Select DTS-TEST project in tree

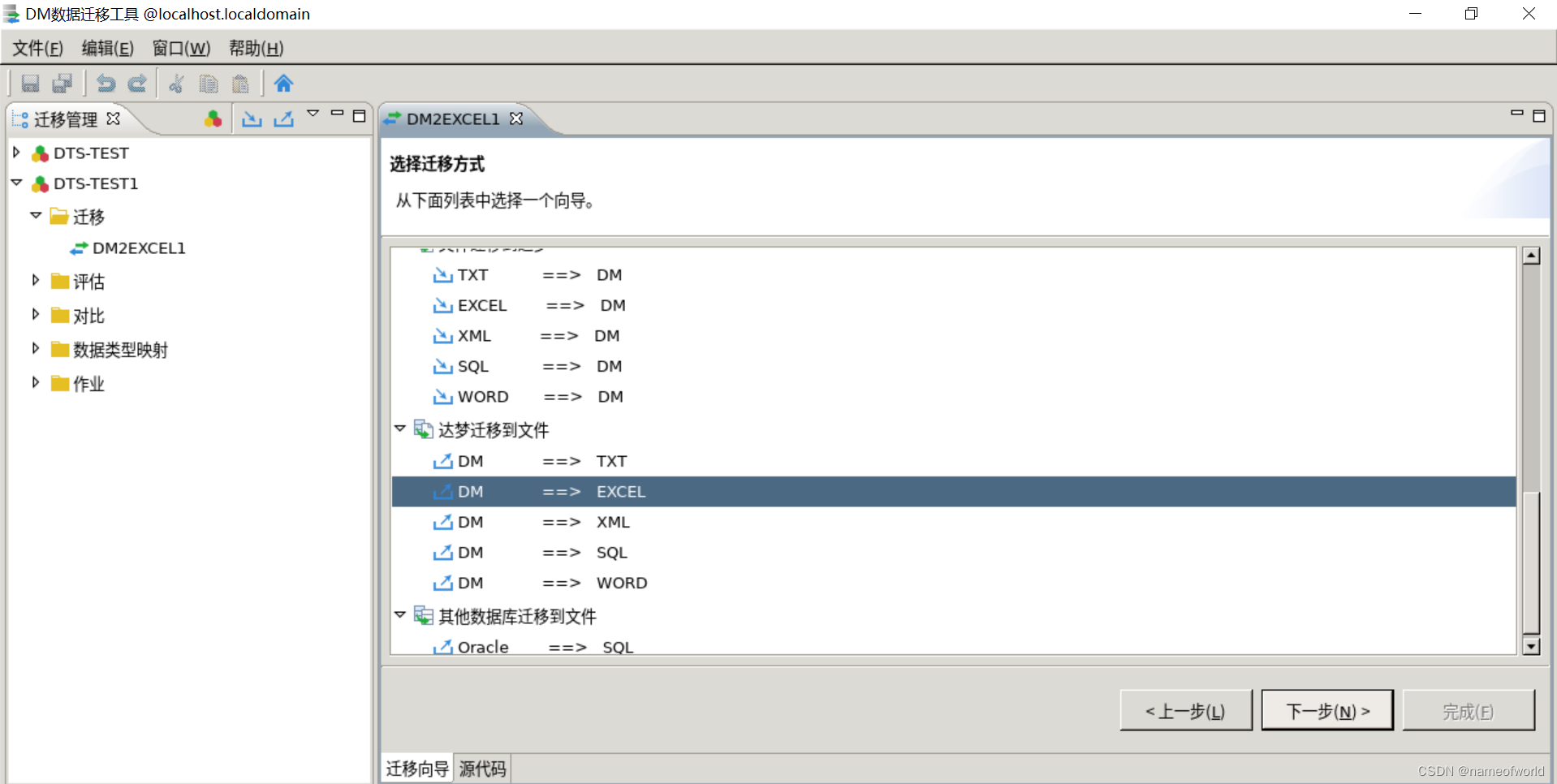coord(91,153)
